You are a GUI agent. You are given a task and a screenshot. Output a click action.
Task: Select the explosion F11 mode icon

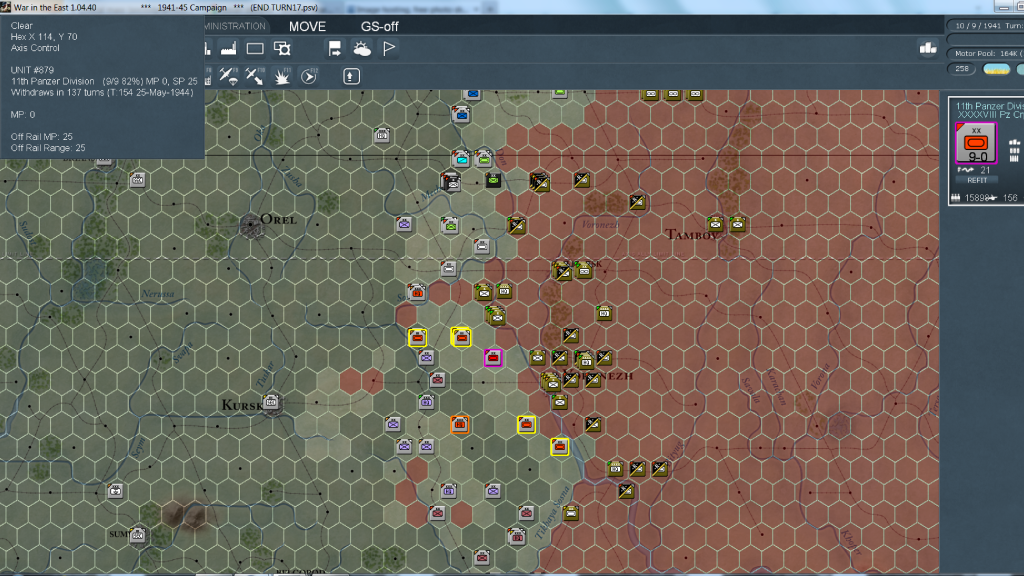(282, 76)
